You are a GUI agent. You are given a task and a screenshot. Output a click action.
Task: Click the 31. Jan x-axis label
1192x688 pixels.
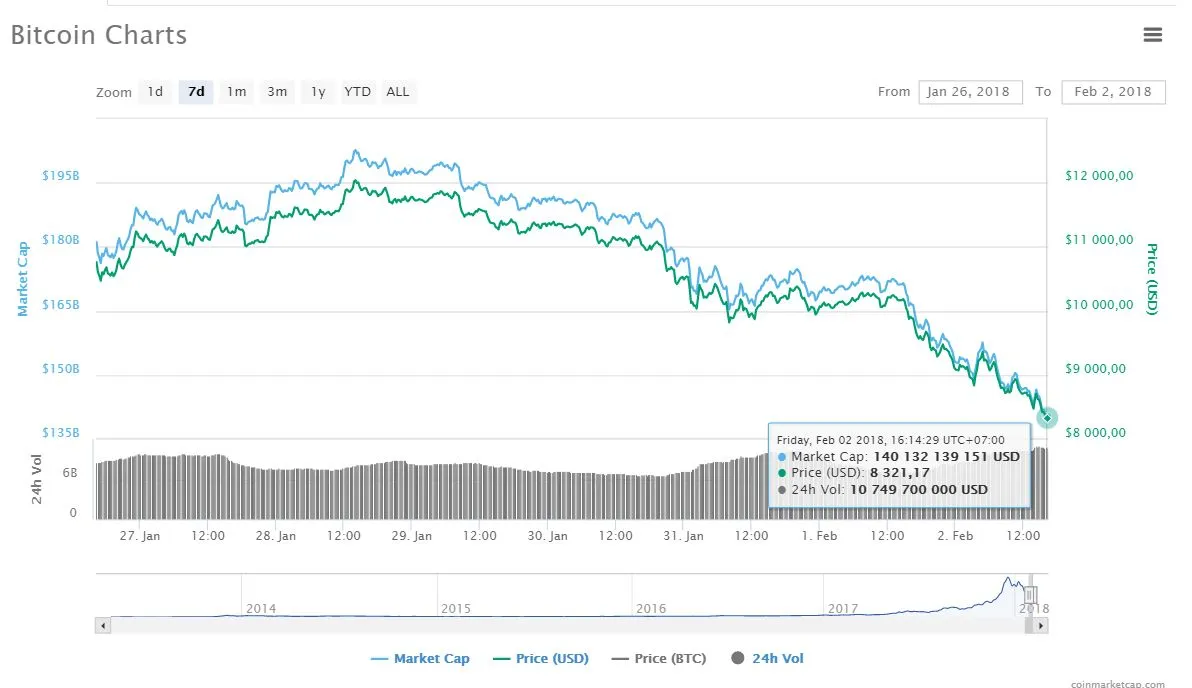683,535
